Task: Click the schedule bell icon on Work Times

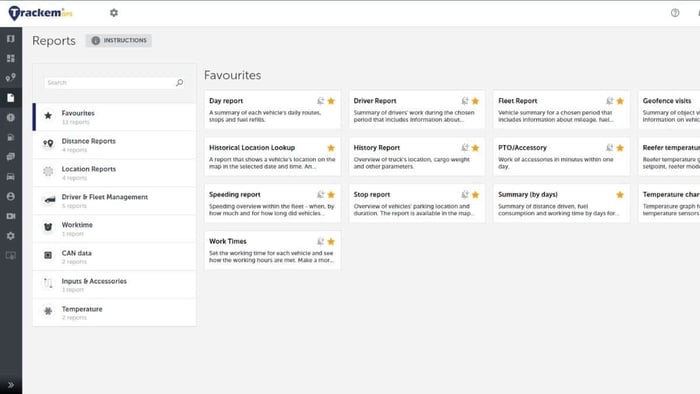Action: pyautogui.click(x=320, y=241)
